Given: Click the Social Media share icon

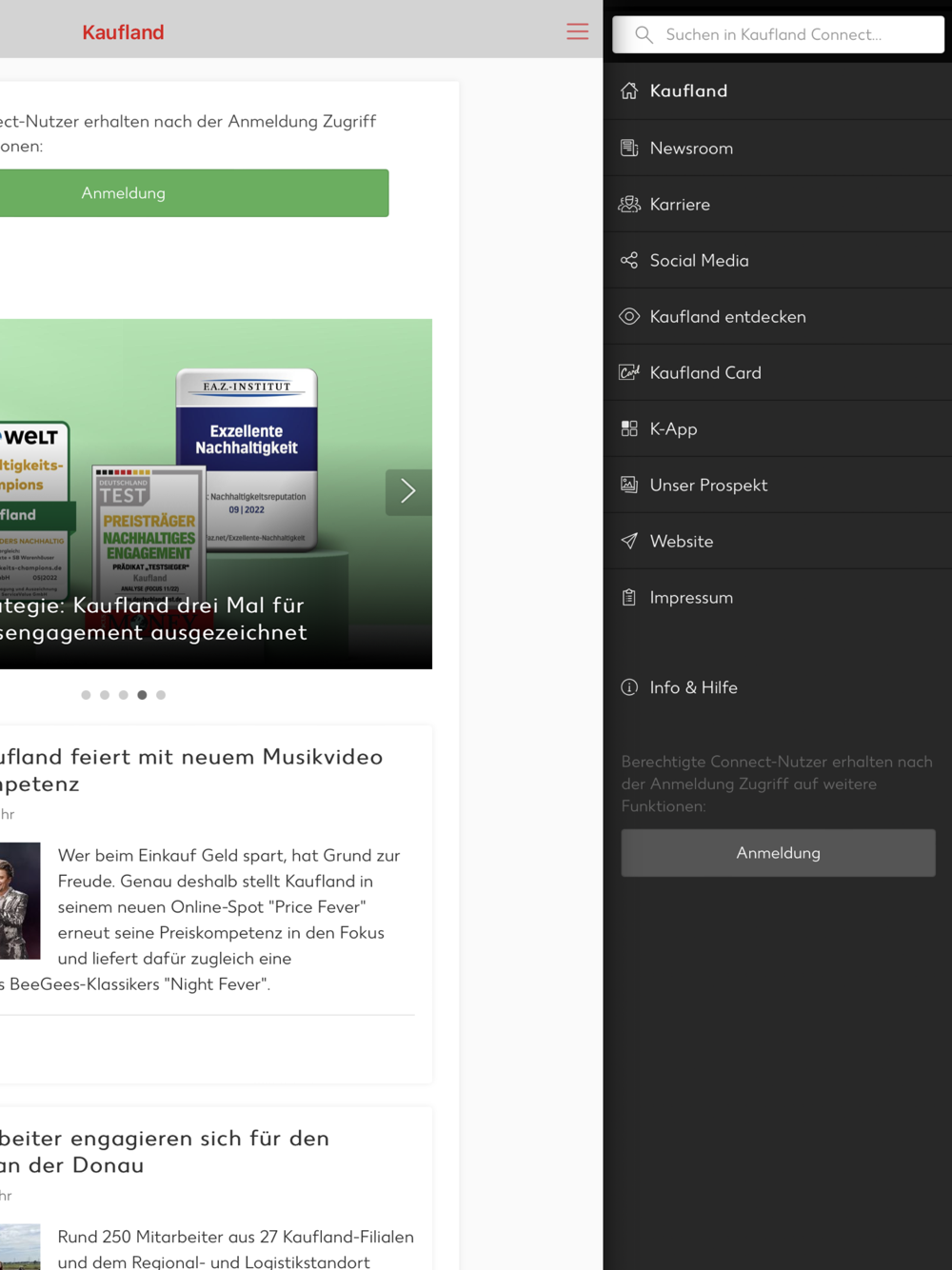Looking at the screenshot, I should coord(629,260).
